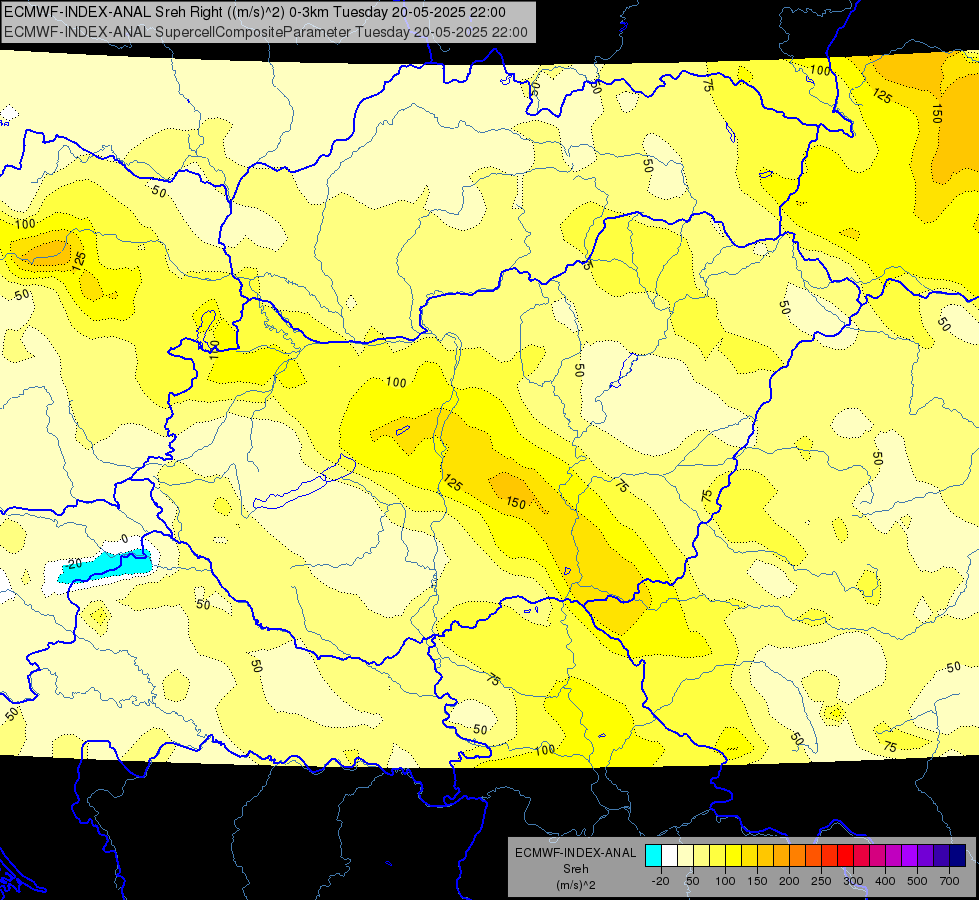Click the legend tick label '250'

(x=821, y=881)
